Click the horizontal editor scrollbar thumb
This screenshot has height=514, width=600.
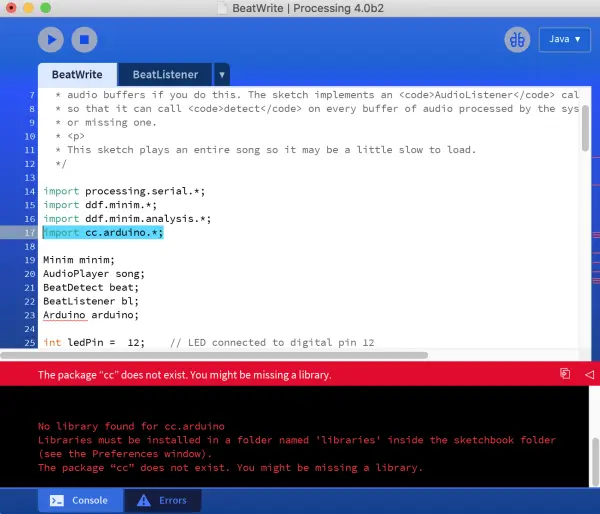tap(214, 355)
